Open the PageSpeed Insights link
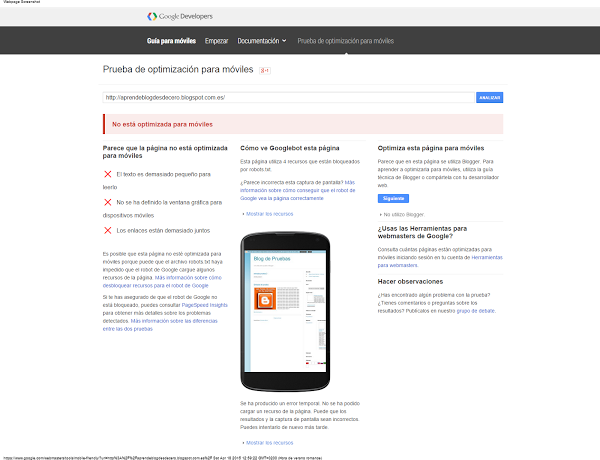Image resolution: width=600 pixels, height=460 pixels. 205,305
